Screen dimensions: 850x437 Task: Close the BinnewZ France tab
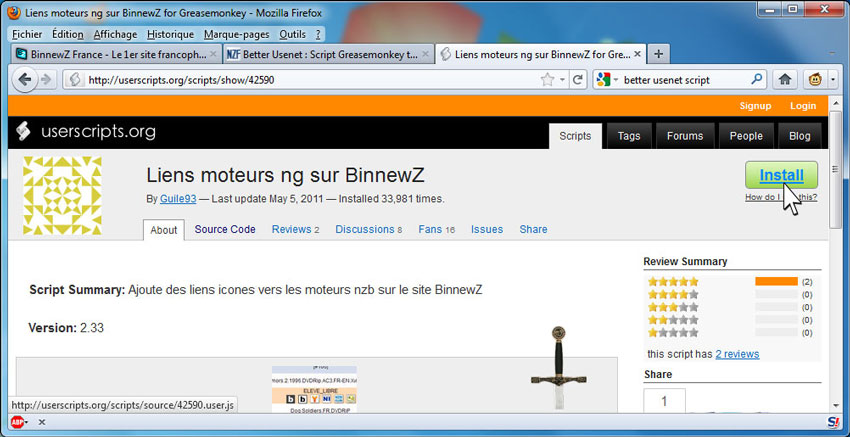tap(213, 54)
